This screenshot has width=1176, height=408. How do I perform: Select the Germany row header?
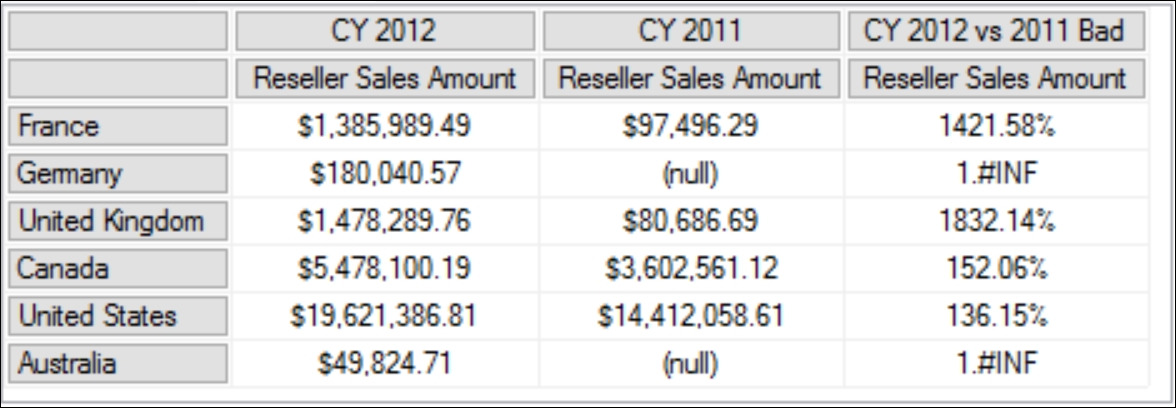pos(118,173)
